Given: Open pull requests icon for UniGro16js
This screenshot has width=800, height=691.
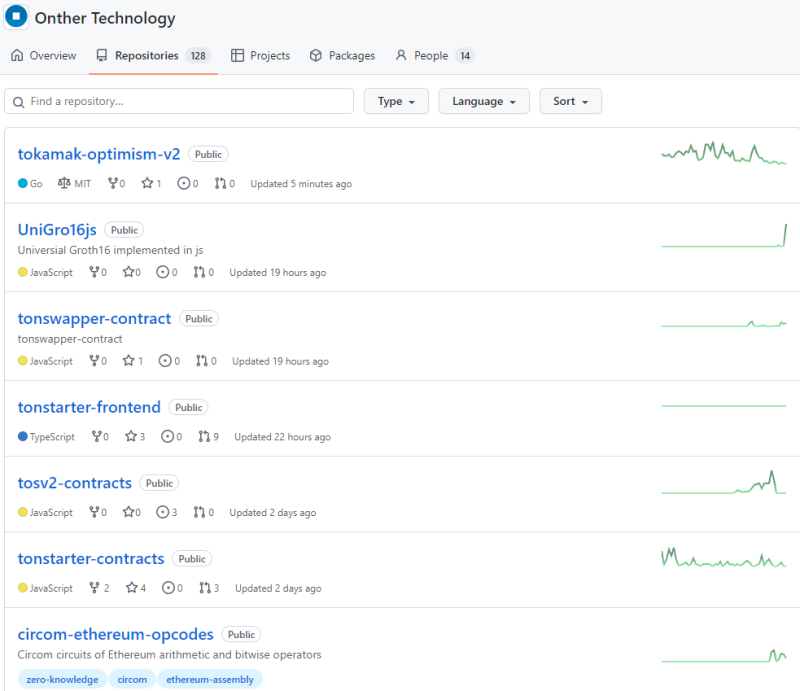Looking at the screenshot, I should [199, 272].
